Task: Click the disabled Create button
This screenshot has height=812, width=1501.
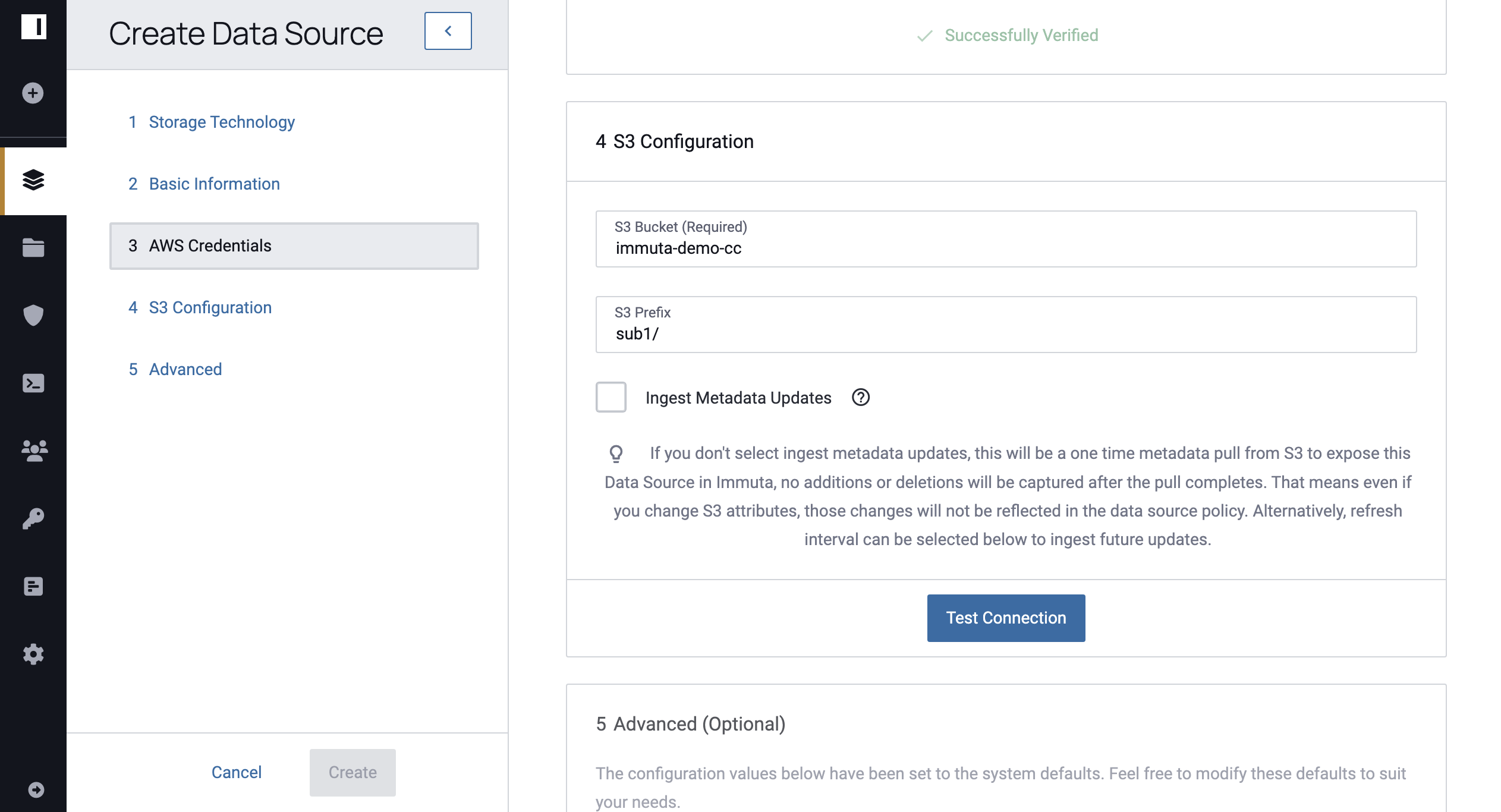Action: 353,772
